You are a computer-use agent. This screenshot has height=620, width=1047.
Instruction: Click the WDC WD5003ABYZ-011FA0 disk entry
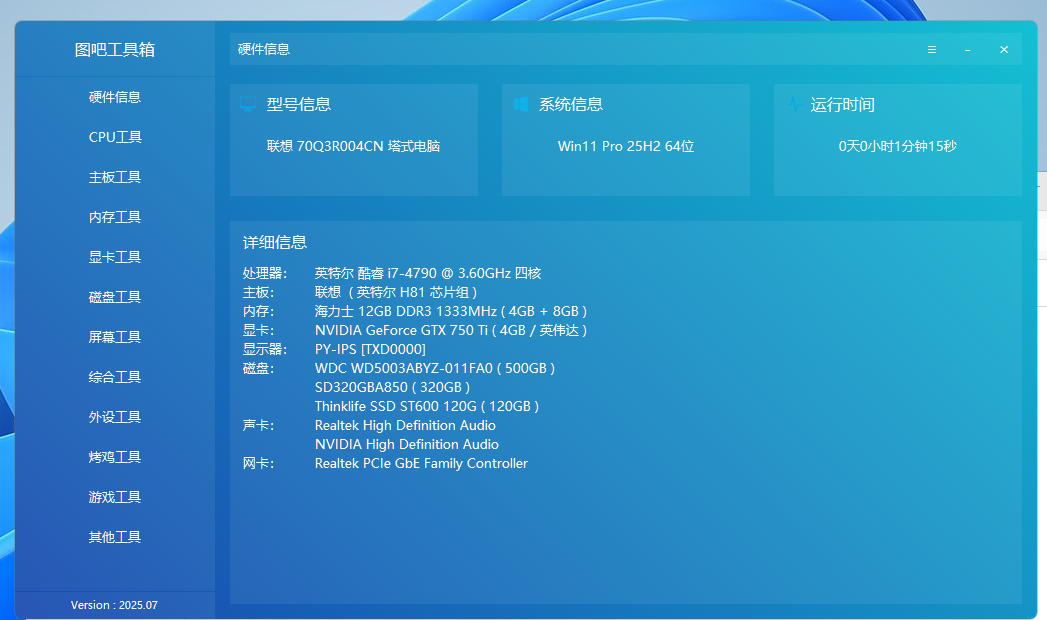[435, 368]
